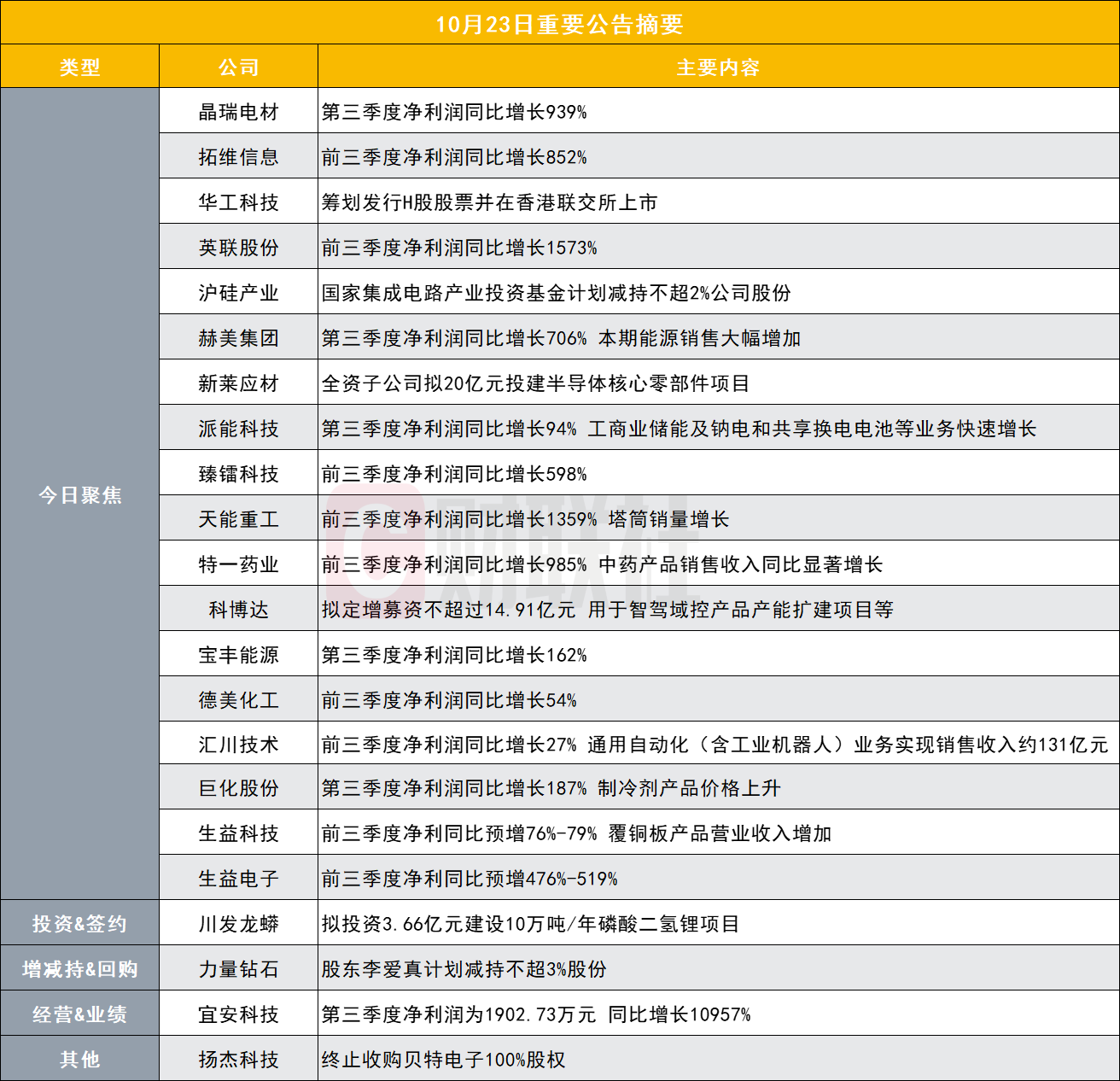This screenshot has width=1120, height=1081.
Task: Click the text 前三季度净利润同比增长1359% 塔筒销量增长
Action: pyautogui.click(x=526, y=519)
